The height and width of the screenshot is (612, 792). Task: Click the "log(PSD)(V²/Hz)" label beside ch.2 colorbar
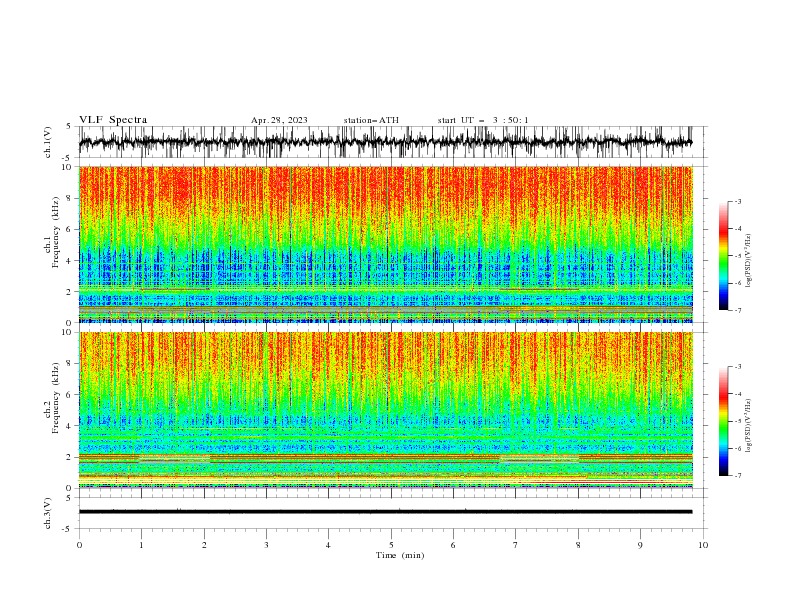[748, 426]
